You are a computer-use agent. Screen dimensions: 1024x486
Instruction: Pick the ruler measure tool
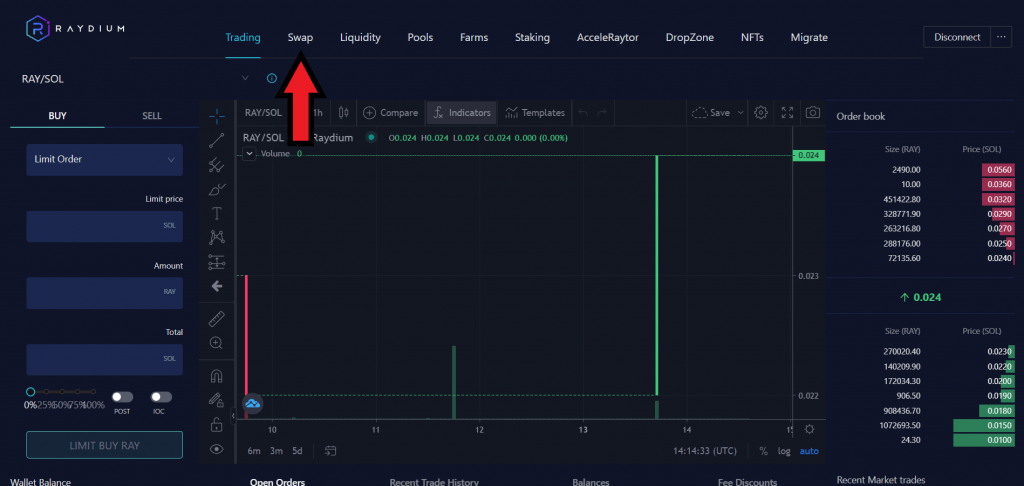217,319
